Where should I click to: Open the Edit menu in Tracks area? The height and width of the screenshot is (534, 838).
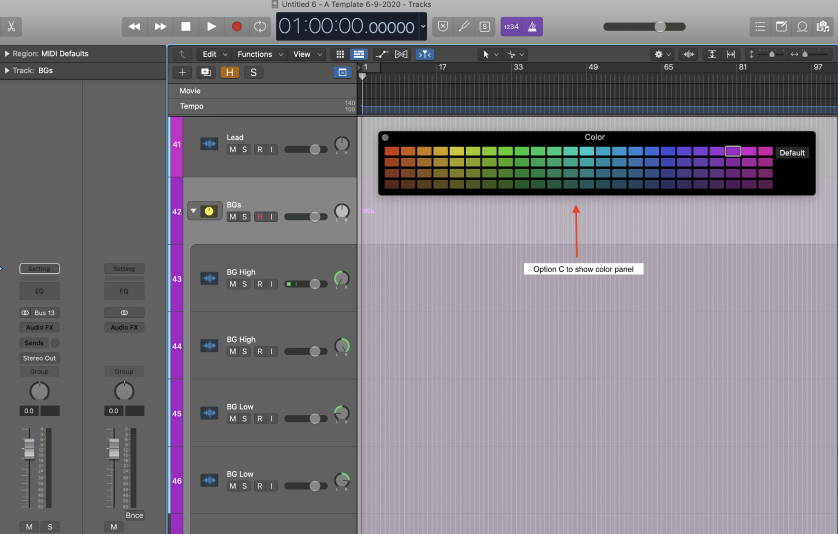(214, 54)
